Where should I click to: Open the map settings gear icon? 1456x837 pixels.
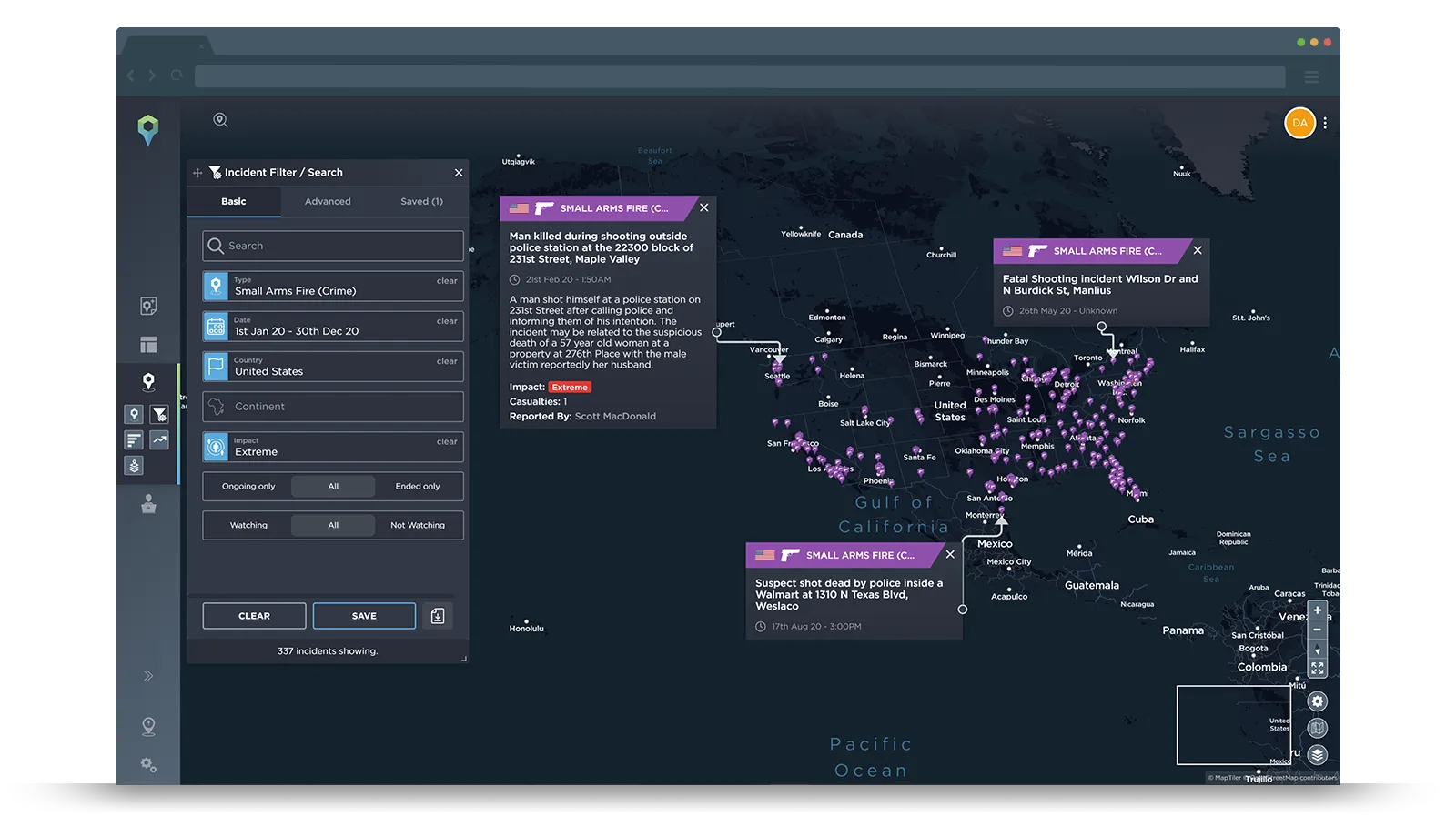(1317, 701)
